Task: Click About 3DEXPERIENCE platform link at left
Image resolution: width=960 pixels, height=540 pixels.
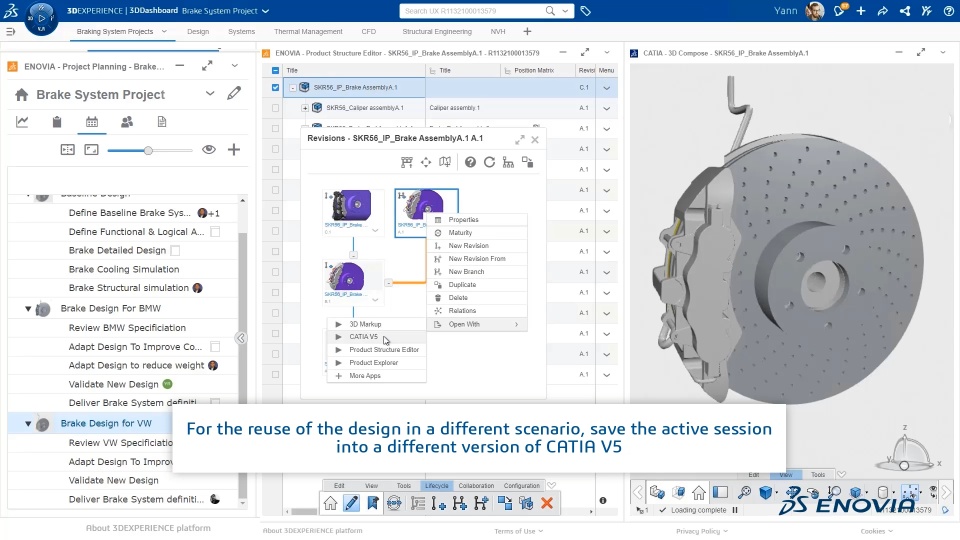Action: click(x=148, y=528)
